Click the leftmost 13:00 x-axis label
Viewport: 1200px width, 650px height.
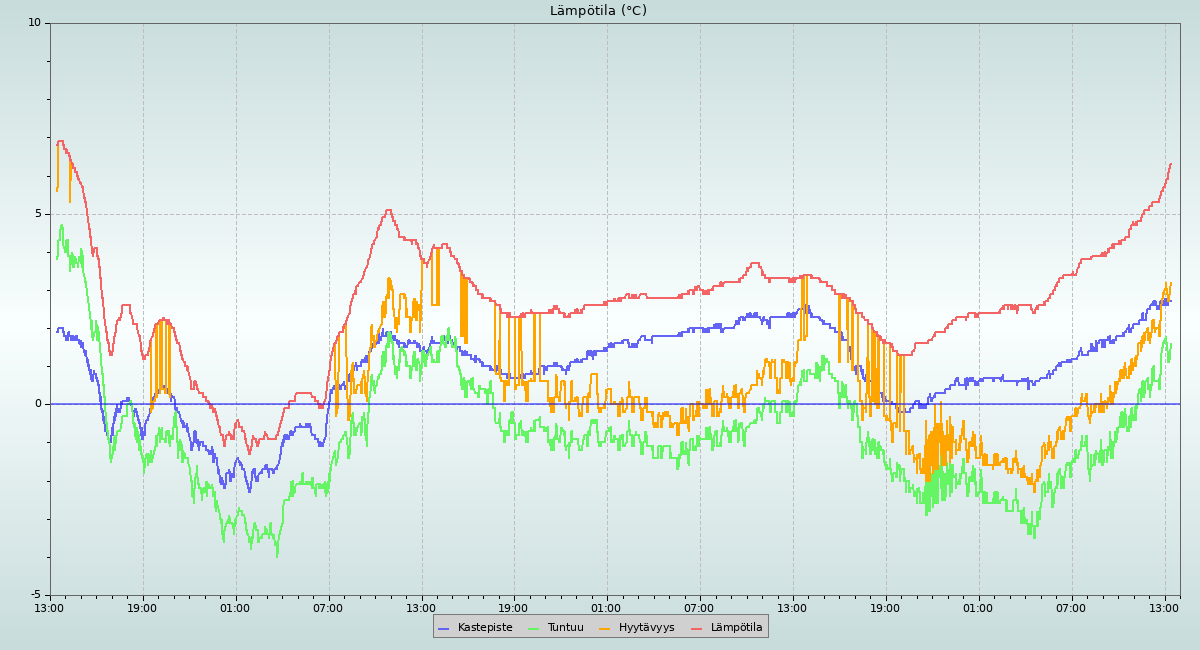[49, 608]
